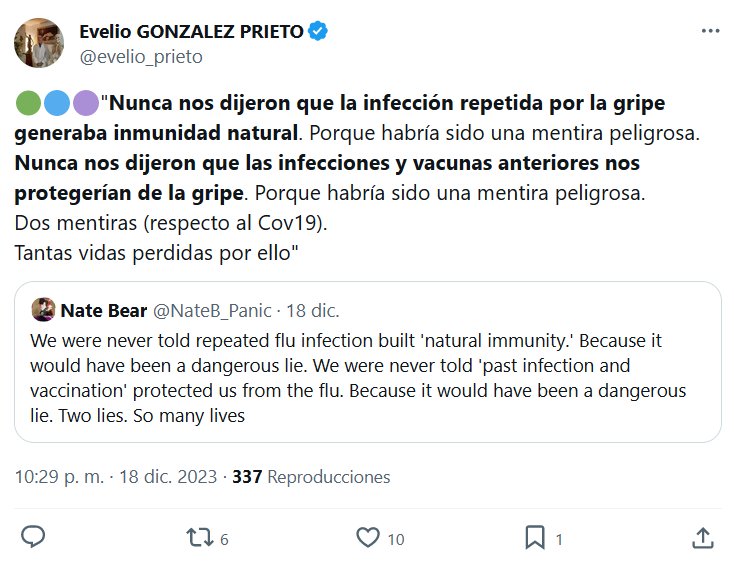Click the blue circle emoji
This screenshot has height=564, width=734.
58,103
